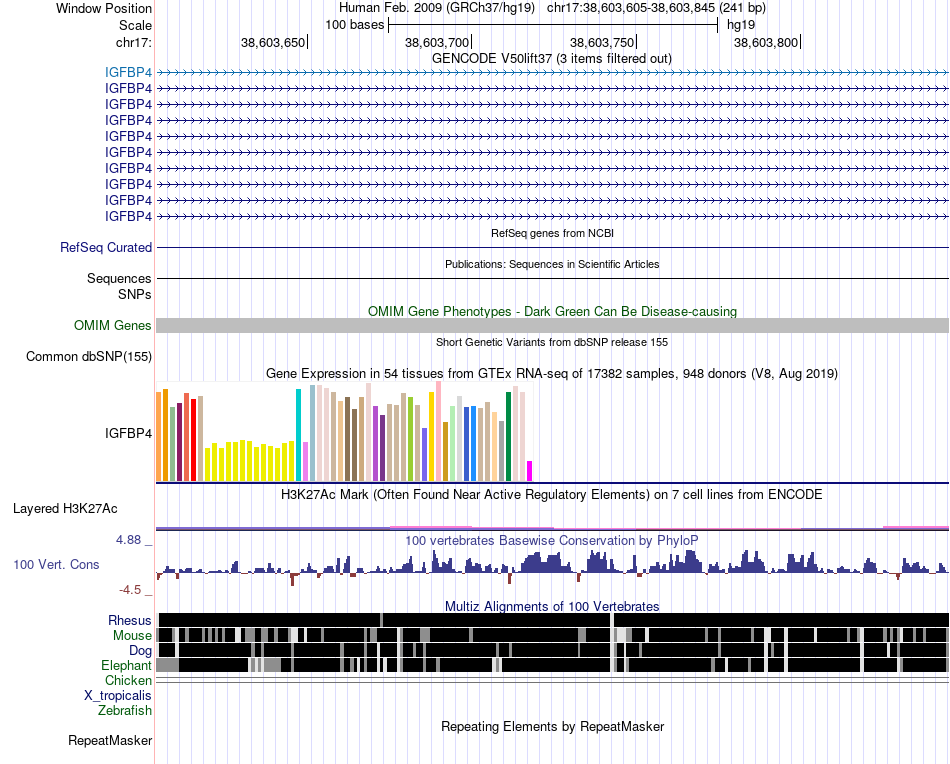Image resolution: width=950 pixels, height=764 pixels.
Task: Click the GTEx Gene Expression in 54 tissues title
Action: 552,374
